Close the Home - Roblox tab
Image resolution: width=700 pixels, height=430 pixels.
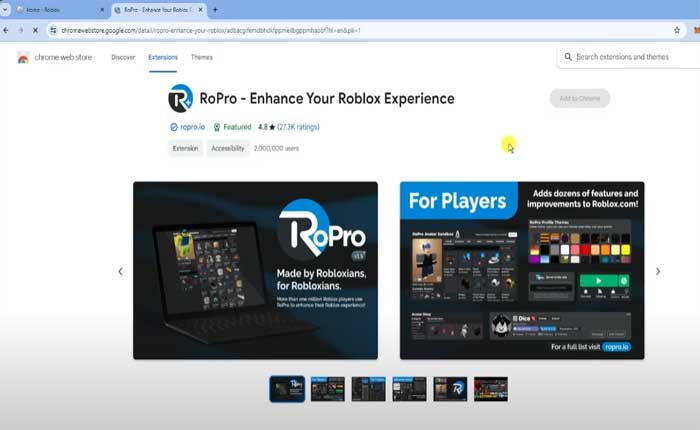pos(102,9)
